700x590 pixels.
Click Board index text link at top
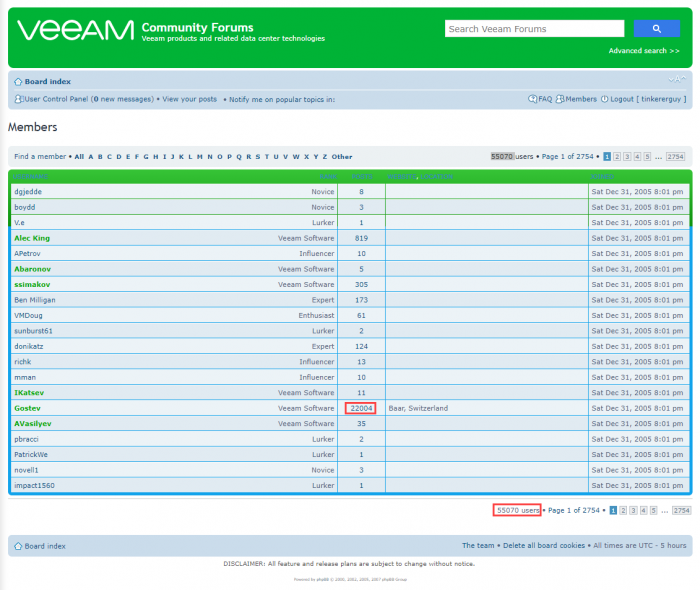click(x=48, y=82)
